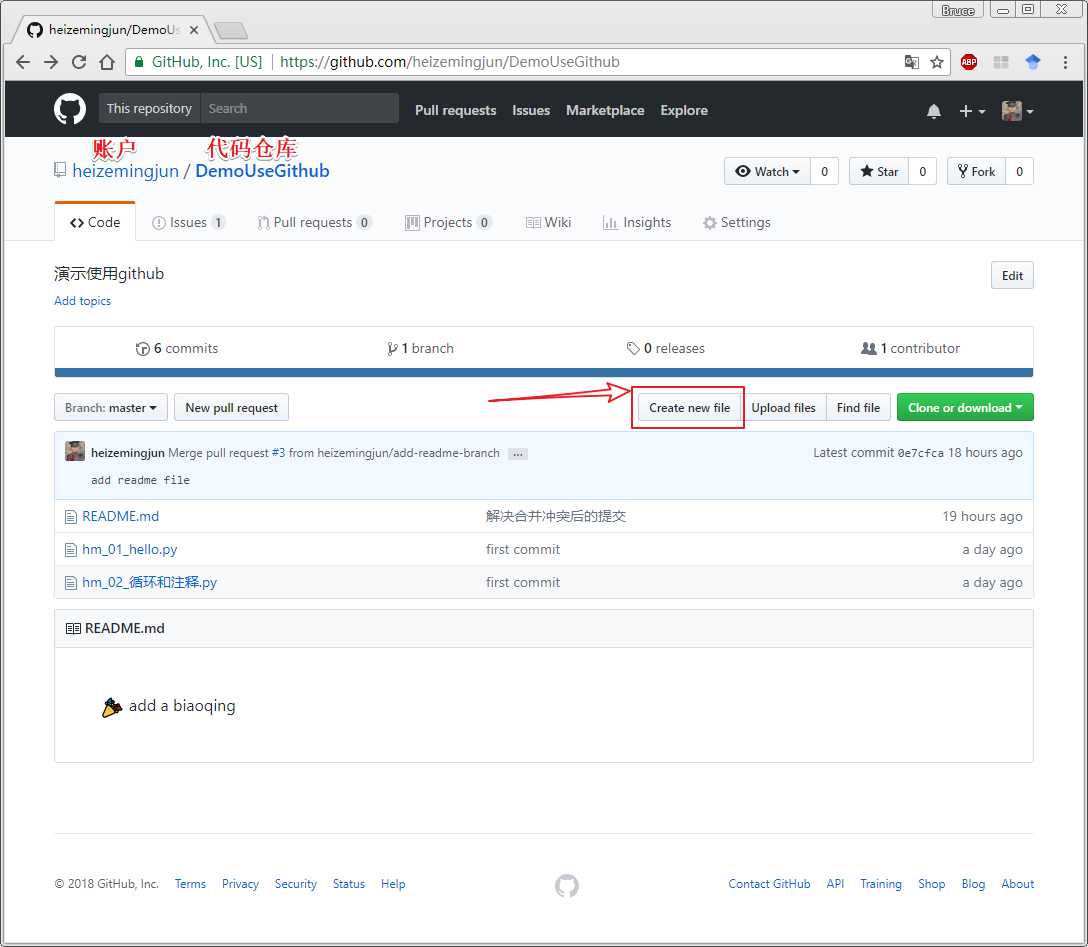
Task: Click the hm_01_hello.py file icon
Action: coord(70,550)
